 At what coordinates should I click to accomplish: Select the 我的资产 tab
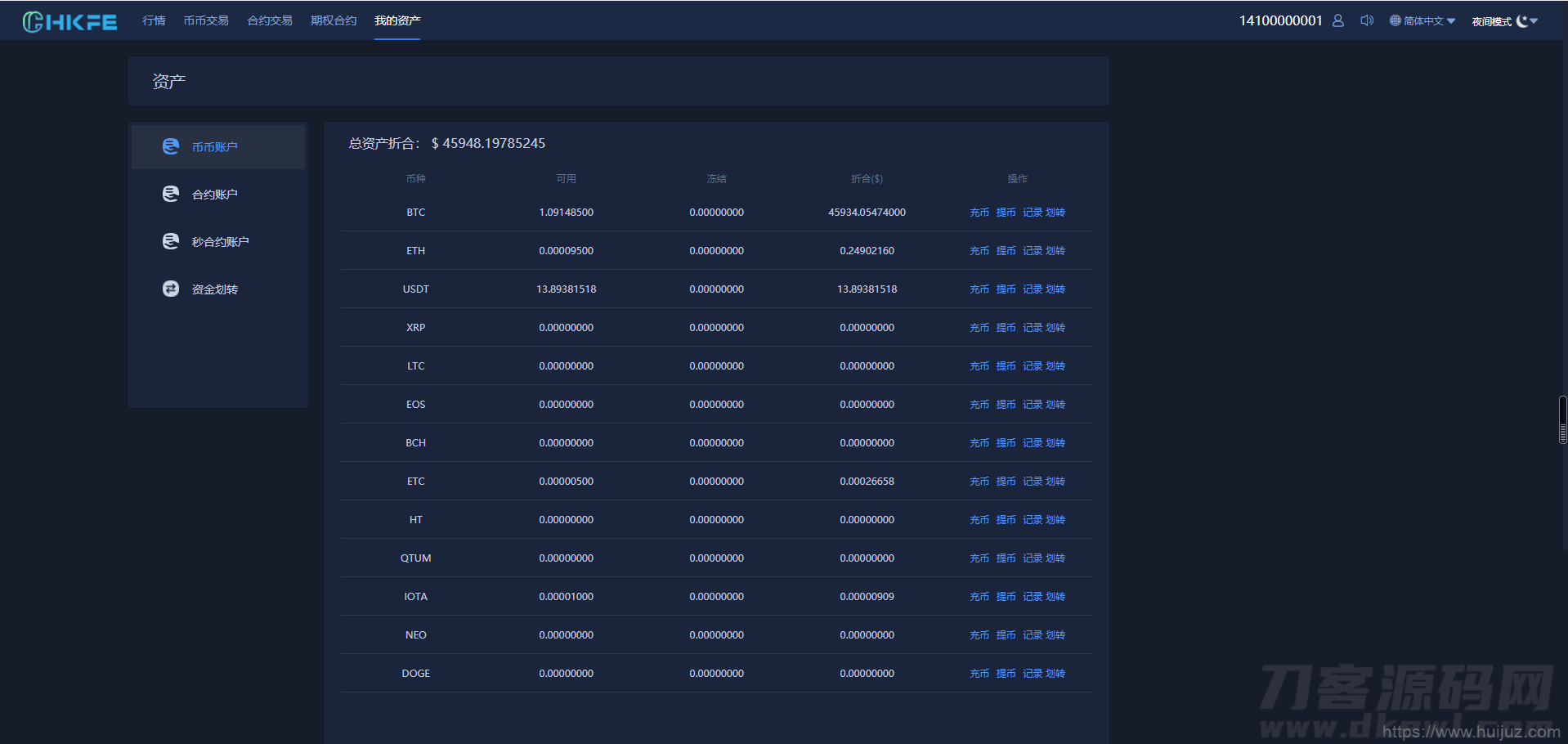click(x=397, y=20)
